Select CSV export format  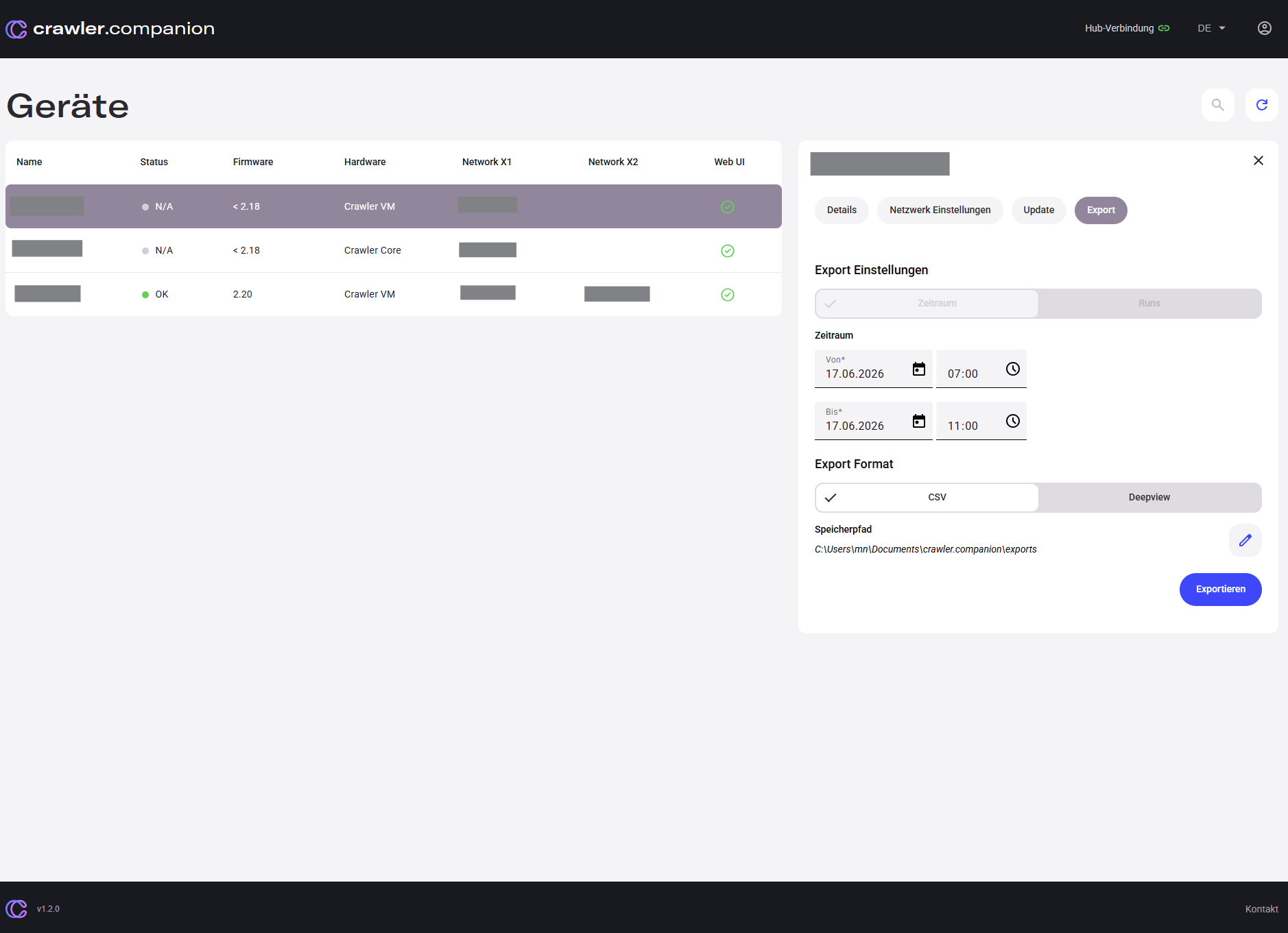coord(927,497)
